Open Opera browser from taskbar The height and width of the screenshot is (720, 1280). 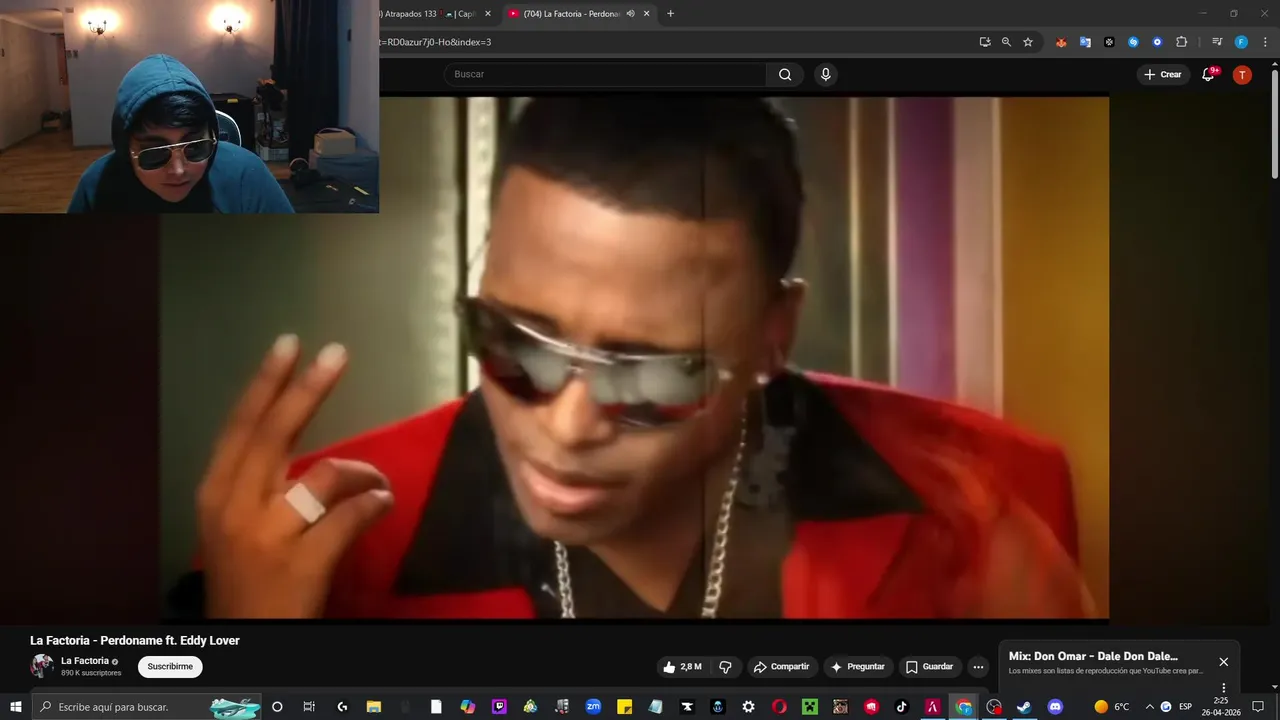point(780,707)
